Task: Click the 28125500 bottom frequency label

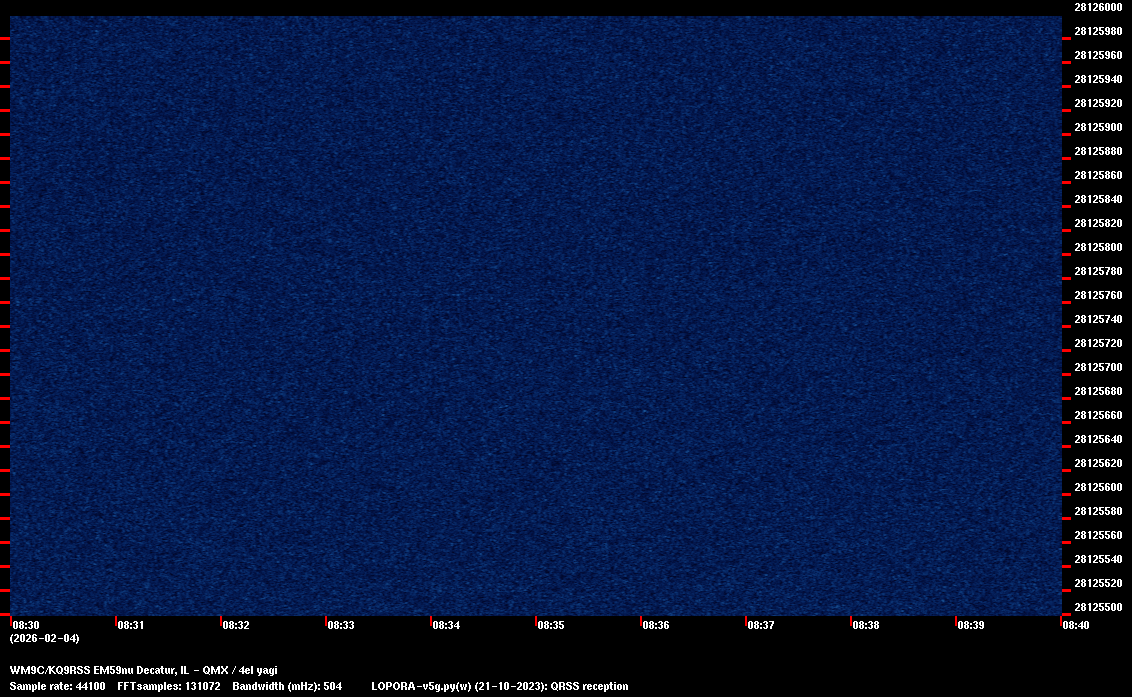Action: (1097, 607)
